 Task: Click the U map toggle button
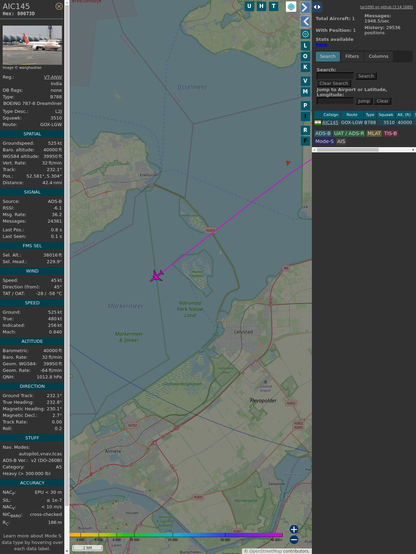point(249,6)
